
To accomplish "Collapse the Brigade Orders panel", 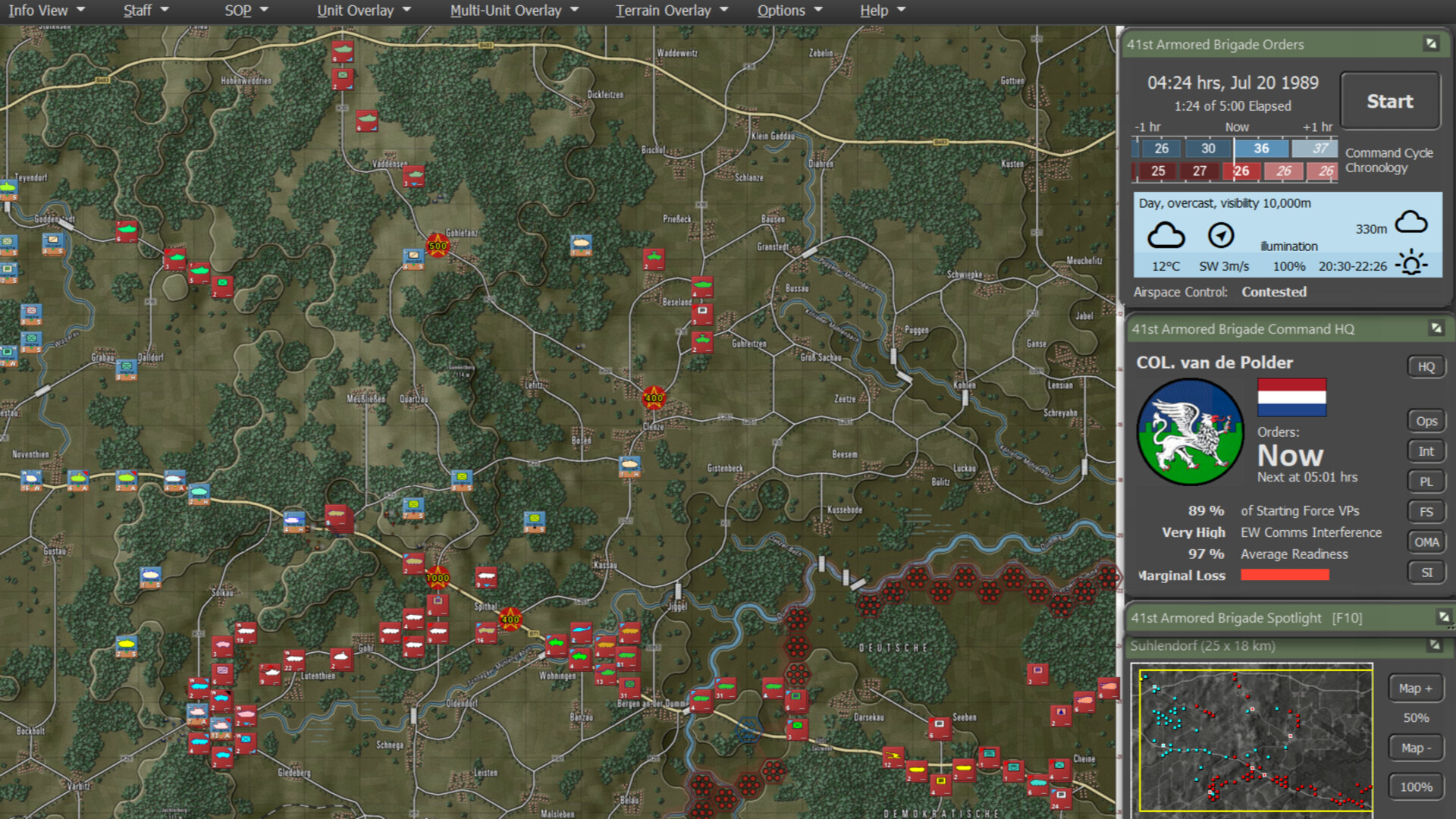I will pyautogui.click(x=1431, y=44).
